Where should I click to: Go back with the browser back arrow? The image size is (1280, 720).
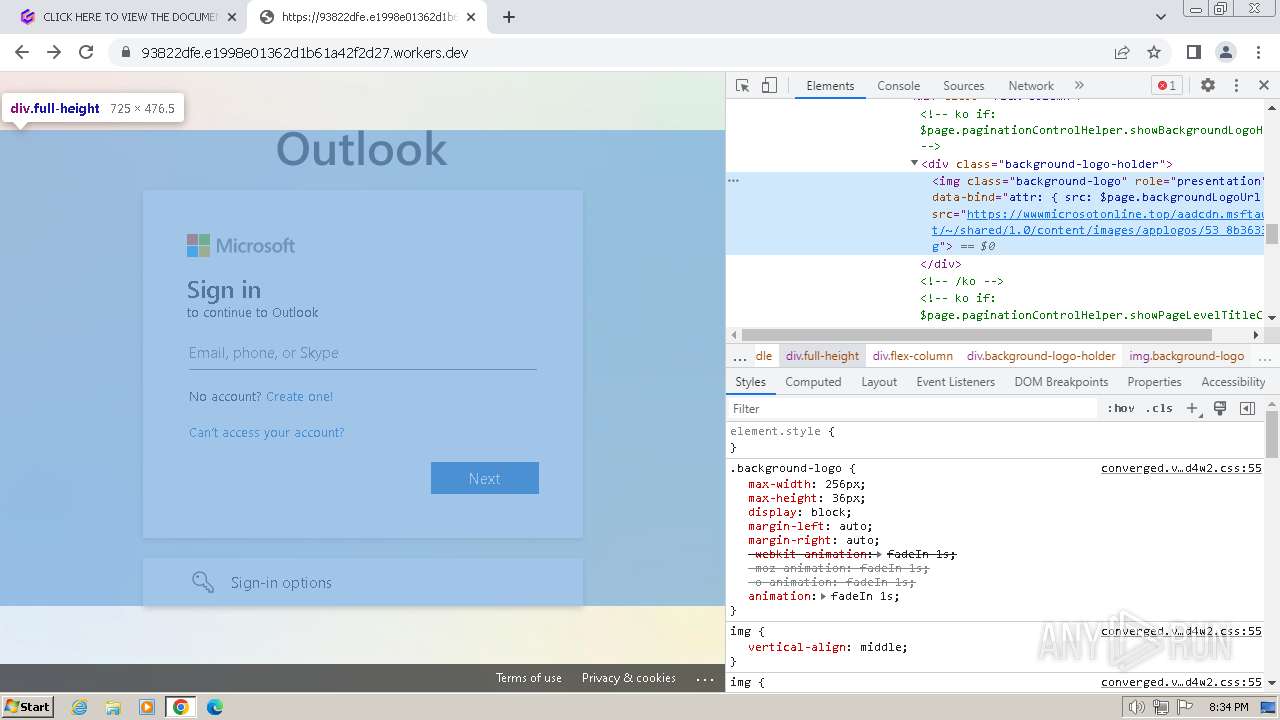click(22, 52)
